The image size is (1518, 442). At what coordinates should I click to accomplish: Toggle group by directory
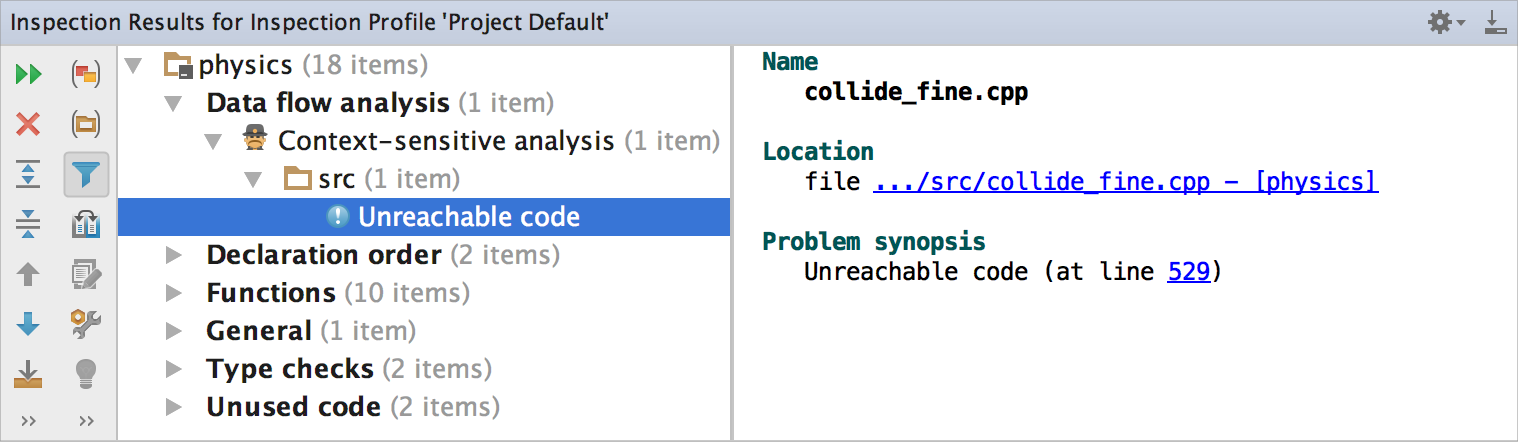[x=86, y=124]
